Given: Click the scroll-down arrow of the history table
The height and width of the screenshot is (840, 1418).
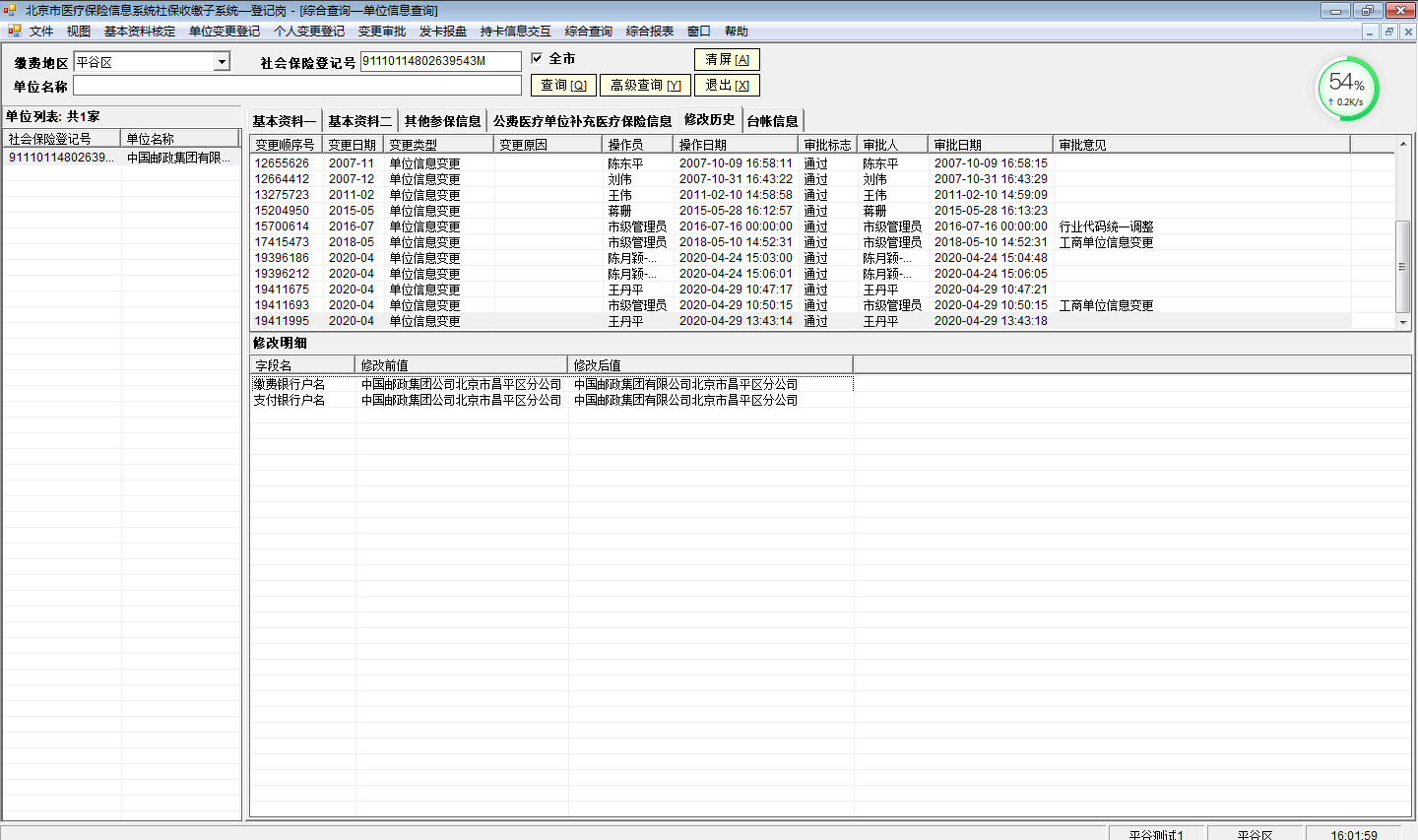Looking at the screenshot, I should 1403,322.
